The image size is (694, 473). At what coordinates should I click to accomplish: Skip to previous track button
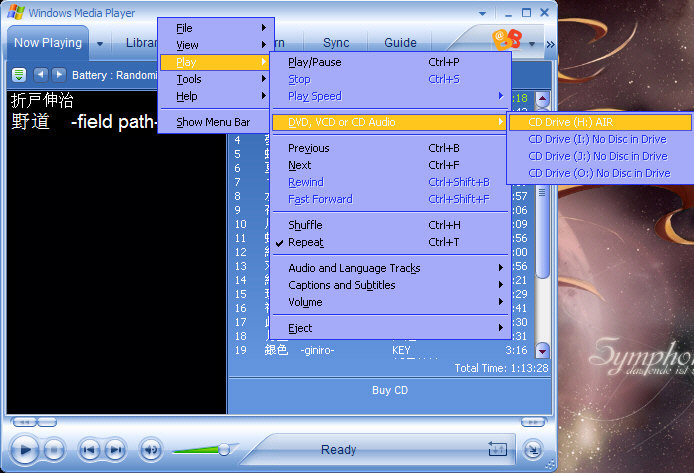pos(89,450)
